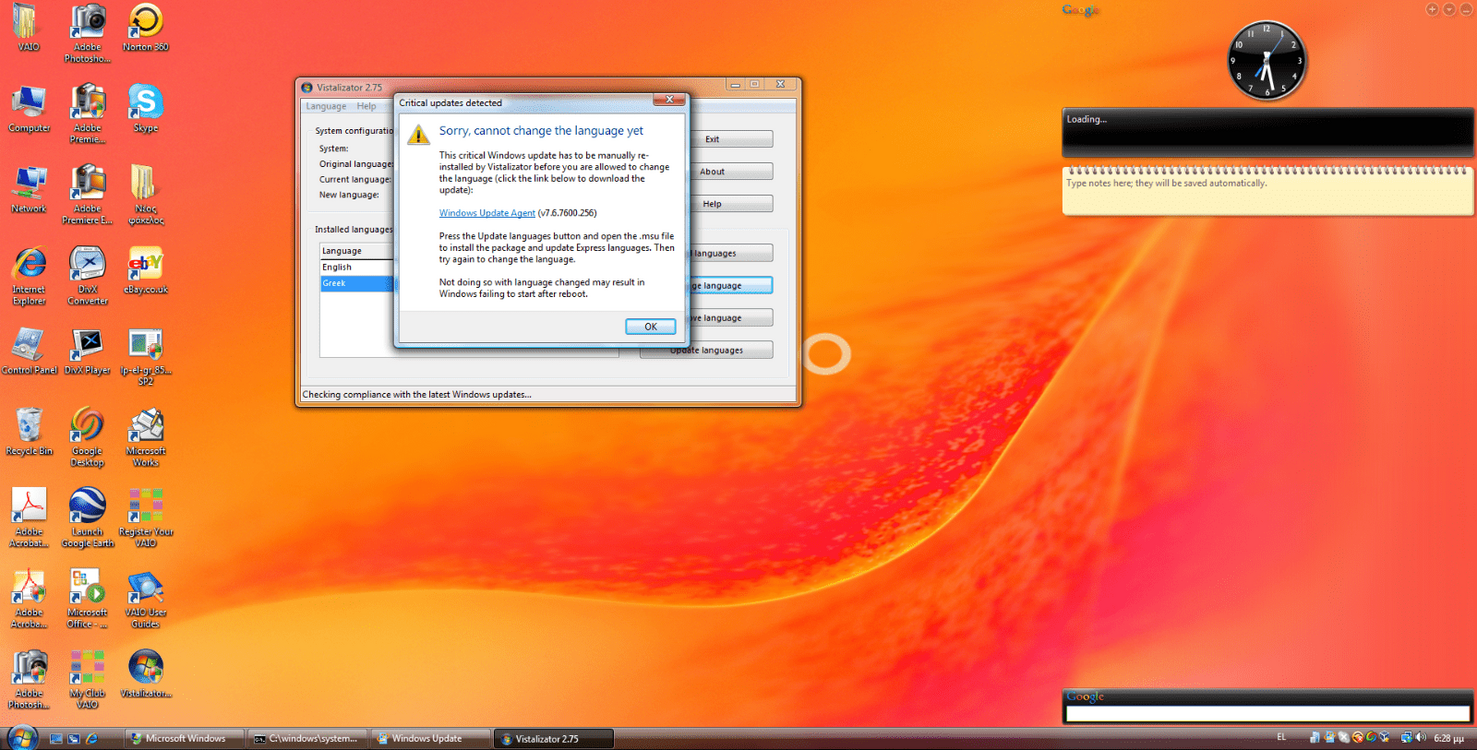Click OK in the critical updates dialog
The width and height of the screenshot is (1477, 750).
tap(650, 327)
